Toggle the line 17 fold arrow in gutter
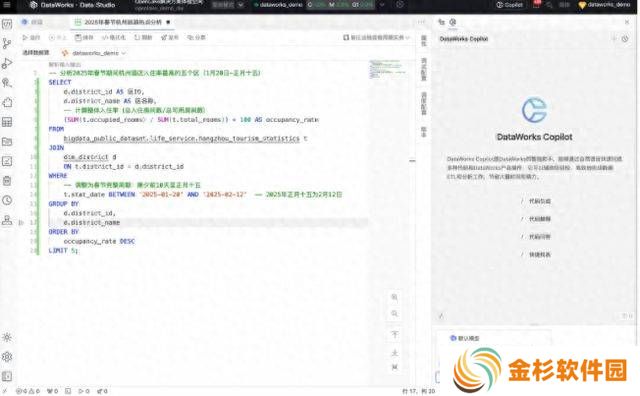This screenshot has width=640, height=396. 21,223
